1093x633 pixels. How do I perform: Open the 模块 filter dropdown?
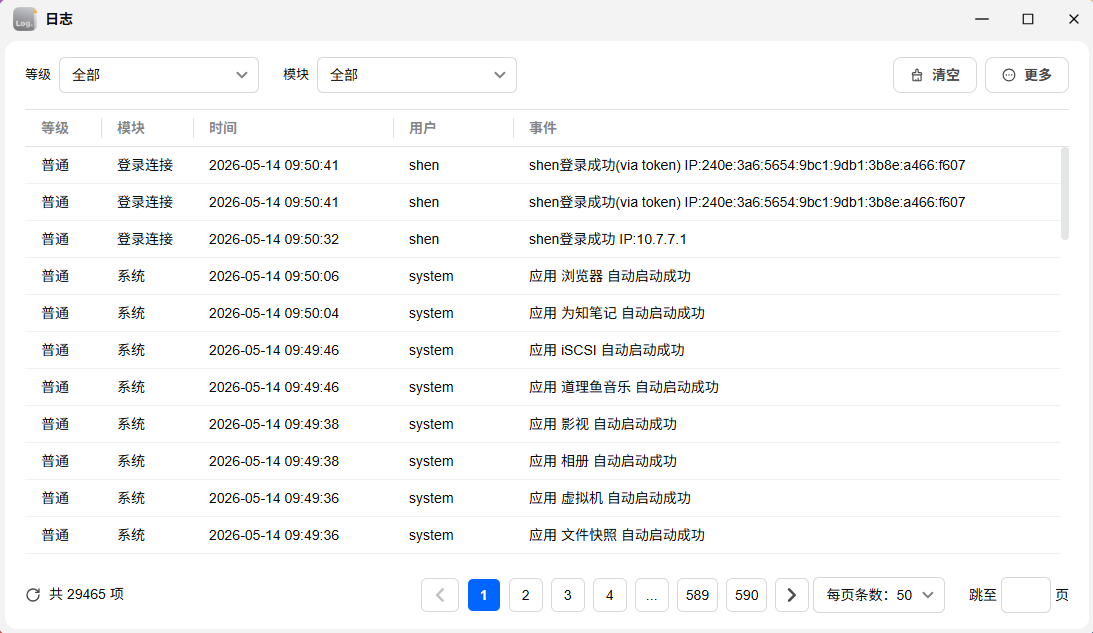click(x=417, y=75)
